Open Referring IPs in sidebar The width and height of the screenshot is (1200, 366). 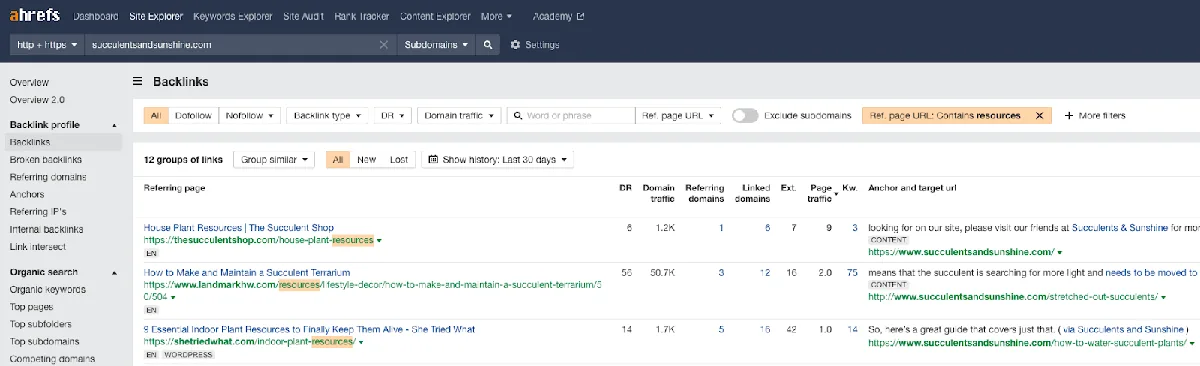coord(38,212)
